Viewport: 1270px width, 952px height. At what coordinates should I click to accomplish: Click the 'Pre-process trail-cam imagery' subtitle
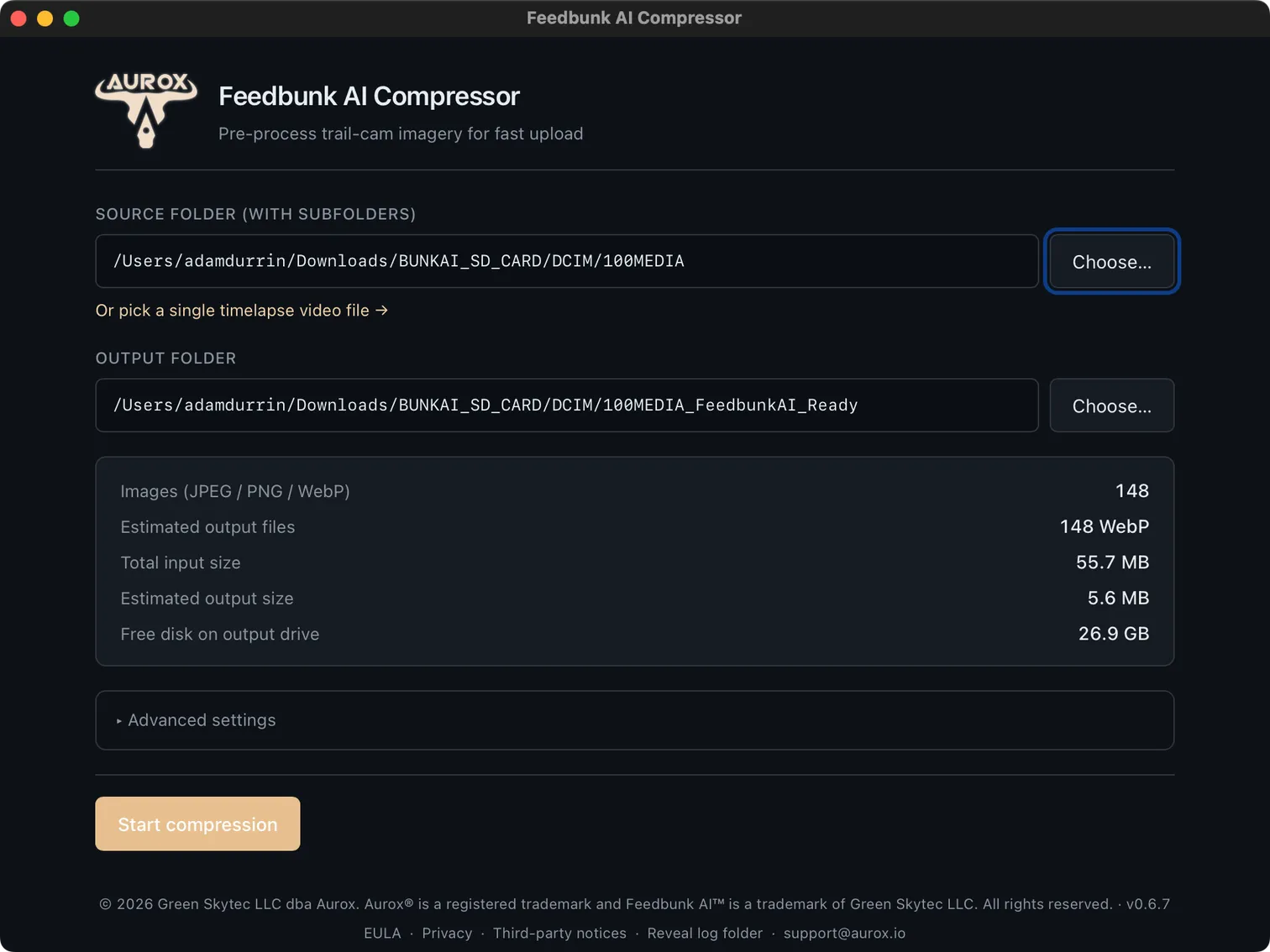pyautogui.click(x=401, y=133)
